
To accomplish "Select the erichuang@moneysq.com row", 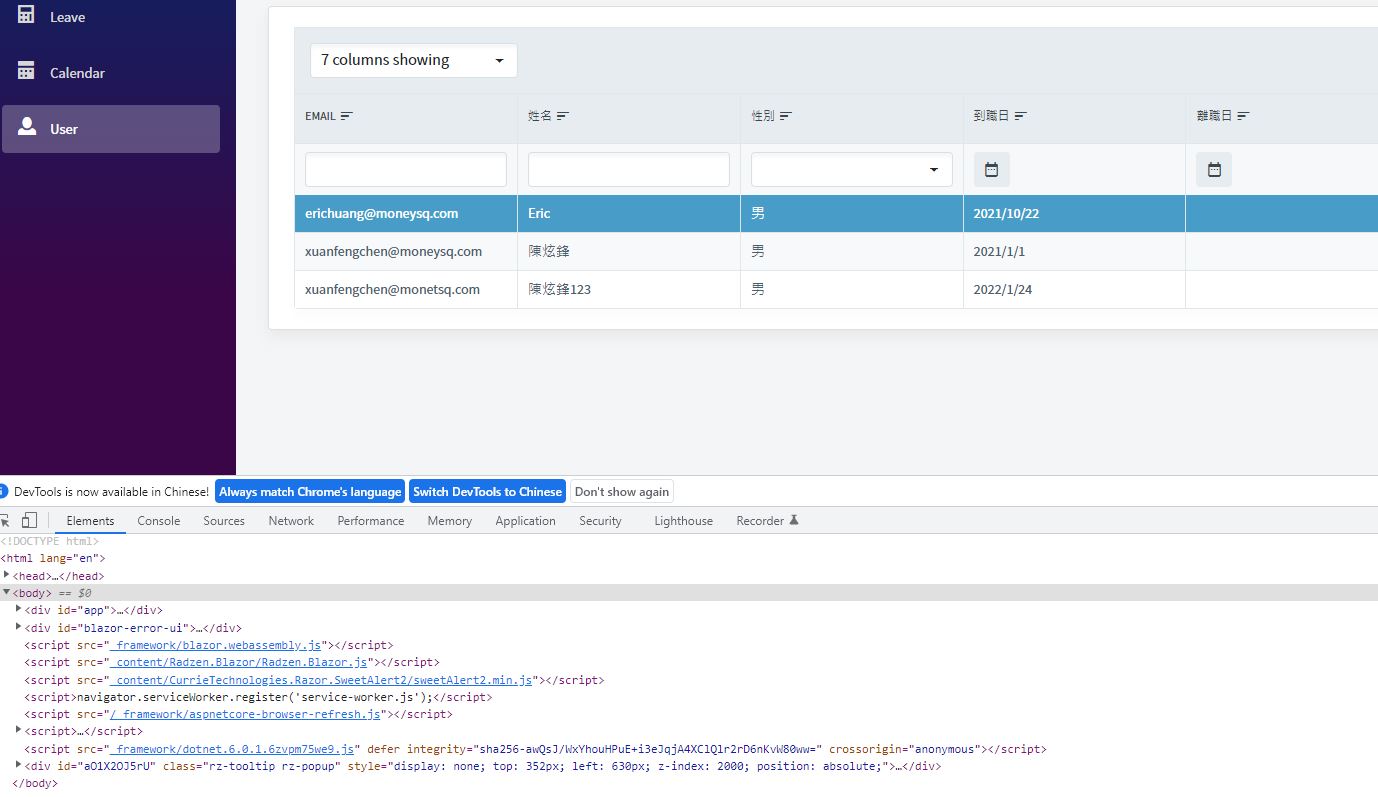I will click(x=836, y=214).
